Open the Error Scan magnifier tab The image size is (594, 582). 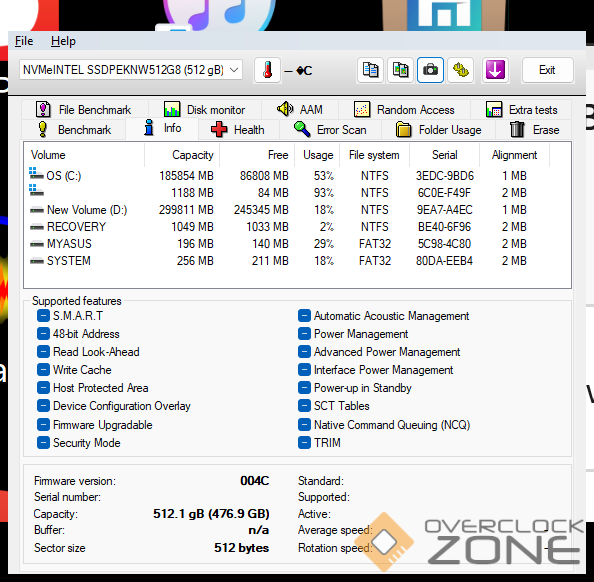[x=330, y=130]
